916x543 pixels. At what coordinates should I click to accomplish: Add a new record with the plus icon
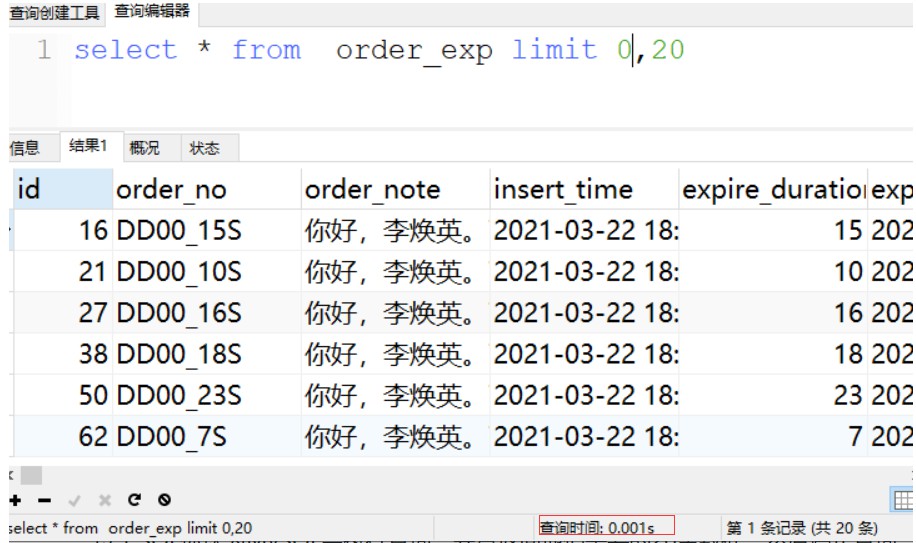tap(15, 500)
